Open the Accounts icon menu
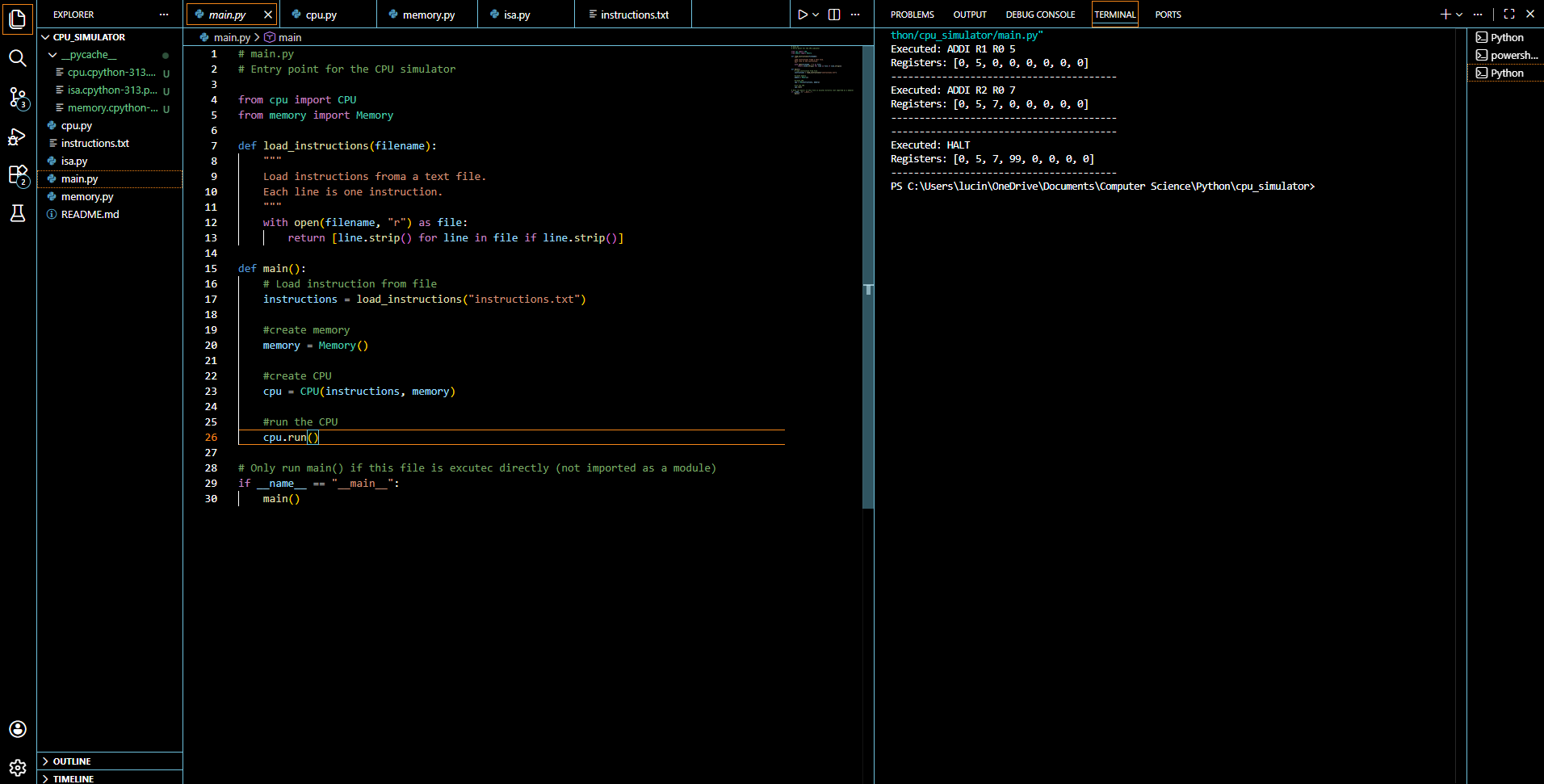 pyautogui.click(x=17, y=728)
